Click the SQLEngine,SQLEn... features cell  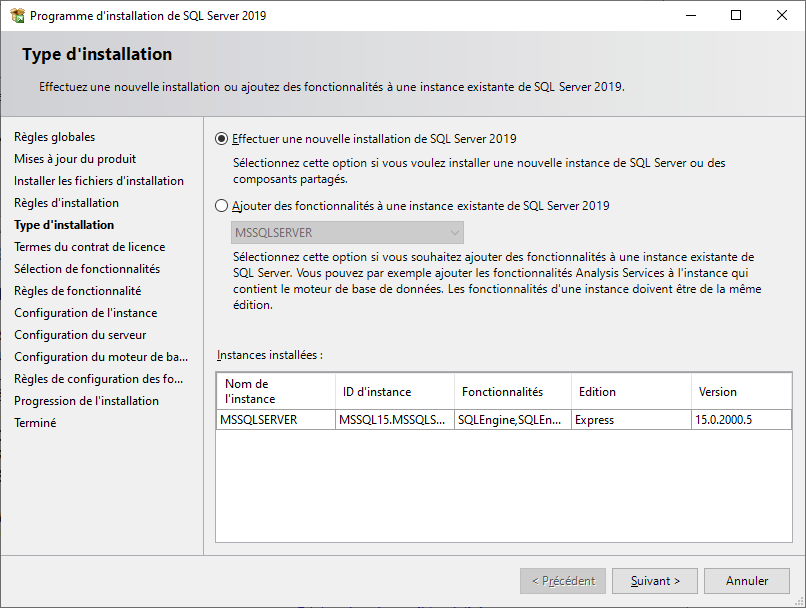(513, 420)
